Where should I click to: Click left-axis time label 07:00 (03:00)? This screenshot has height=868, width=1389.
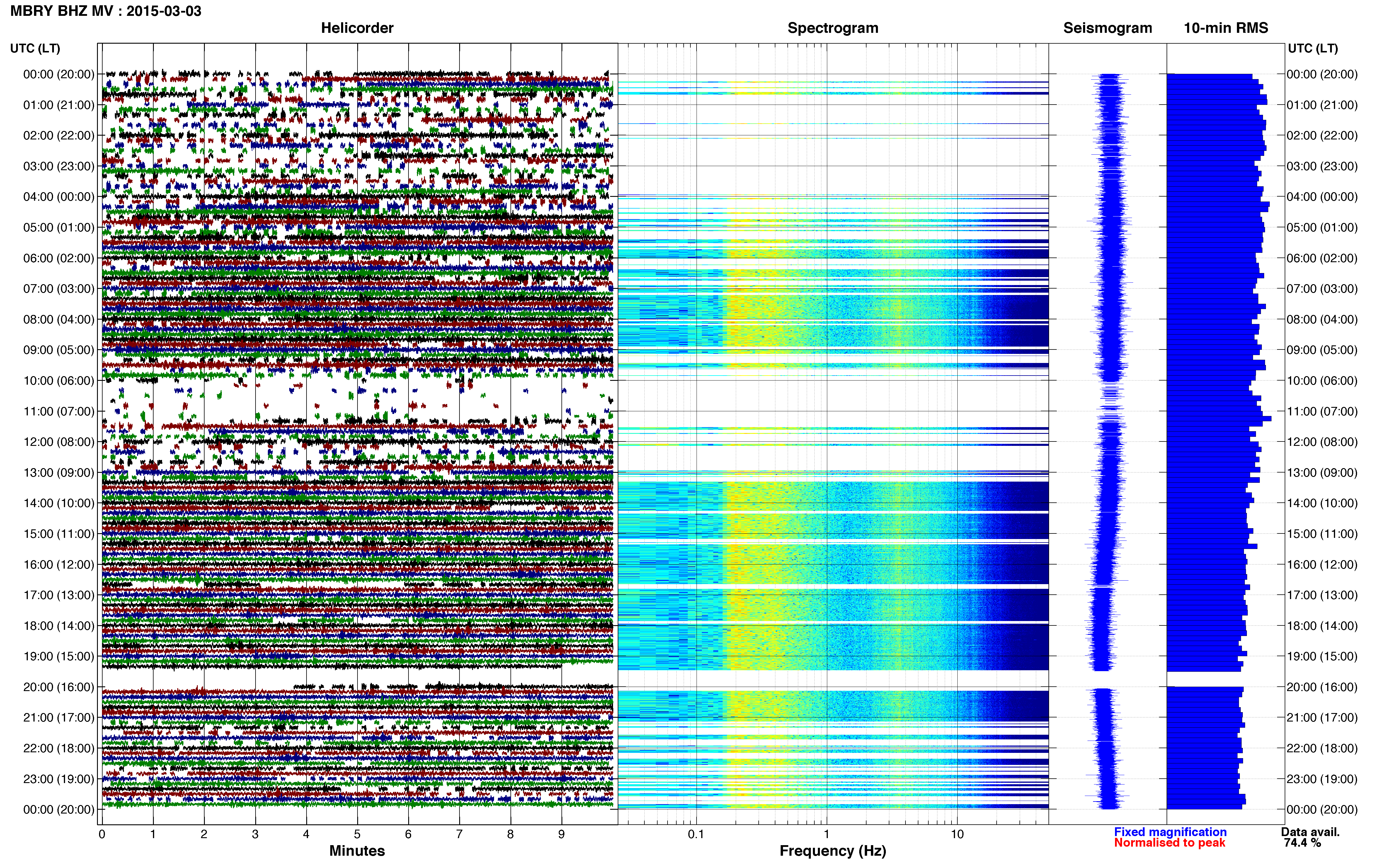pos(59,289)
